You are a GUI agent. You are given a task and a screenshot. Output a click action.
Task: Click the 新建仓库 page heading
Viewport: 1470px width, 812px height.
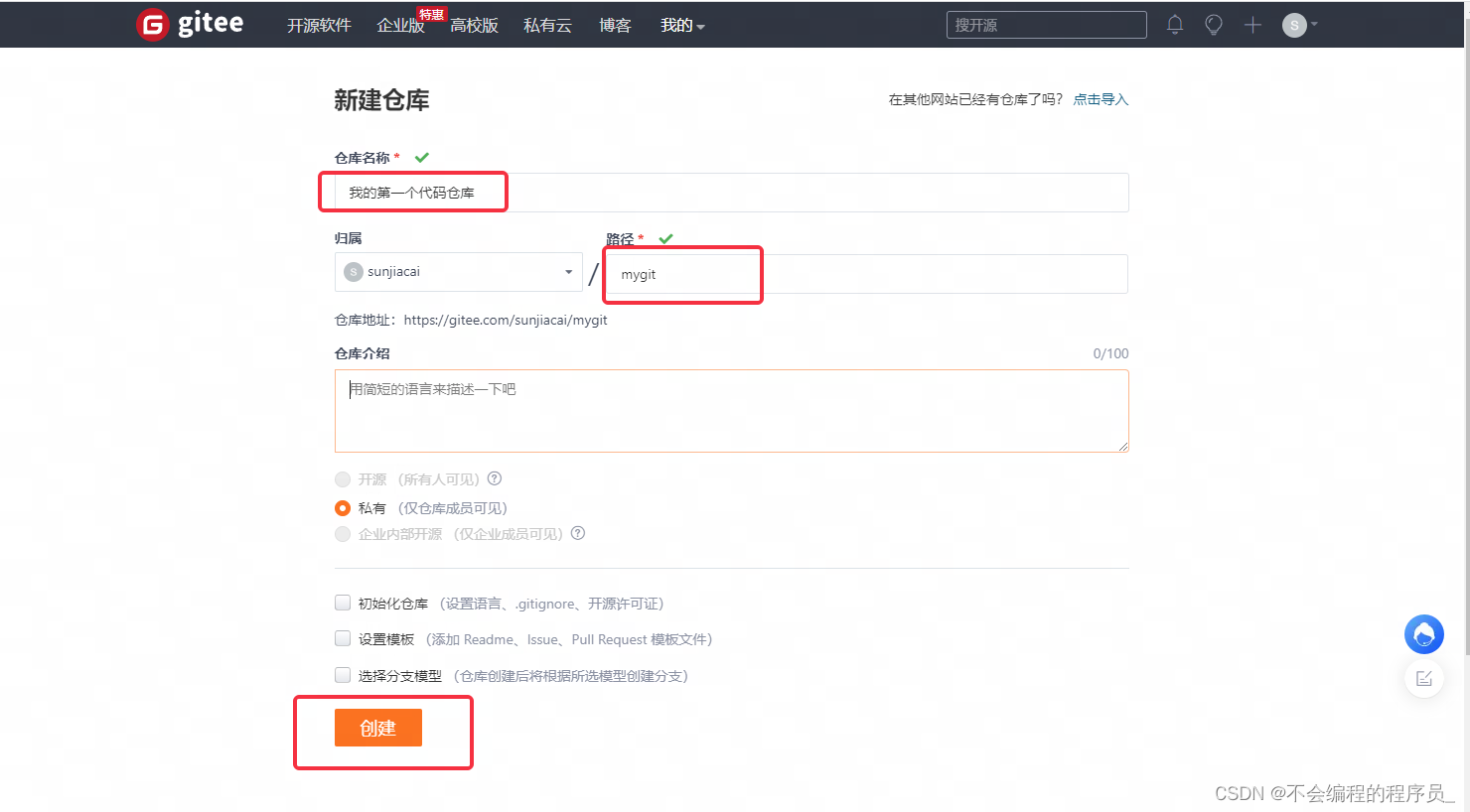pos(381,100)
